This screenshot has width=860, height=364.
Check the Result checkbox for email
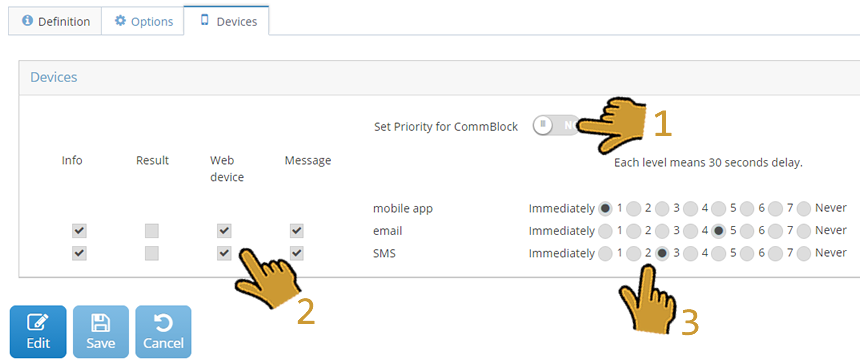coord(151,231)
